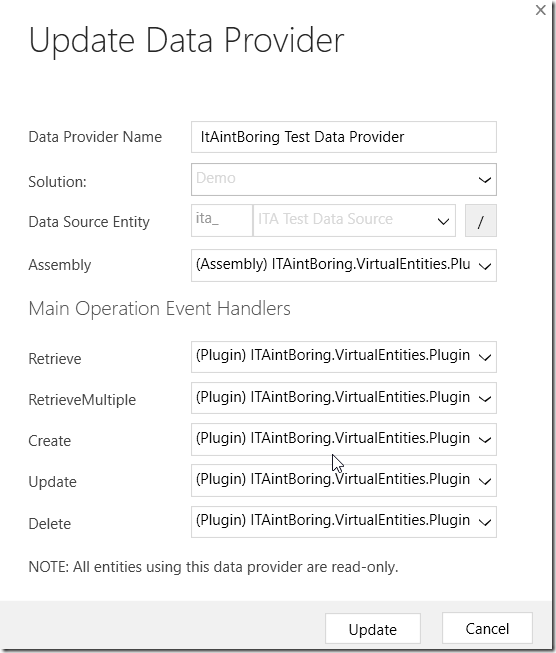
Task: Click the chevron arrow on the Delete field
Action: pyautogui.click(x=485, y=522)
